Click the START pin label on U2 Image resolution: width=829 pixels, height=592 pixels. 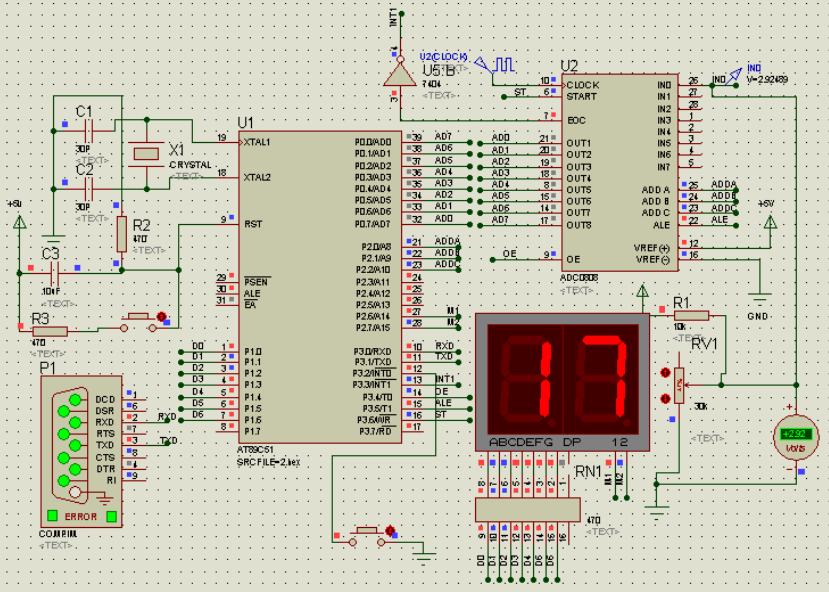(582, 96)
